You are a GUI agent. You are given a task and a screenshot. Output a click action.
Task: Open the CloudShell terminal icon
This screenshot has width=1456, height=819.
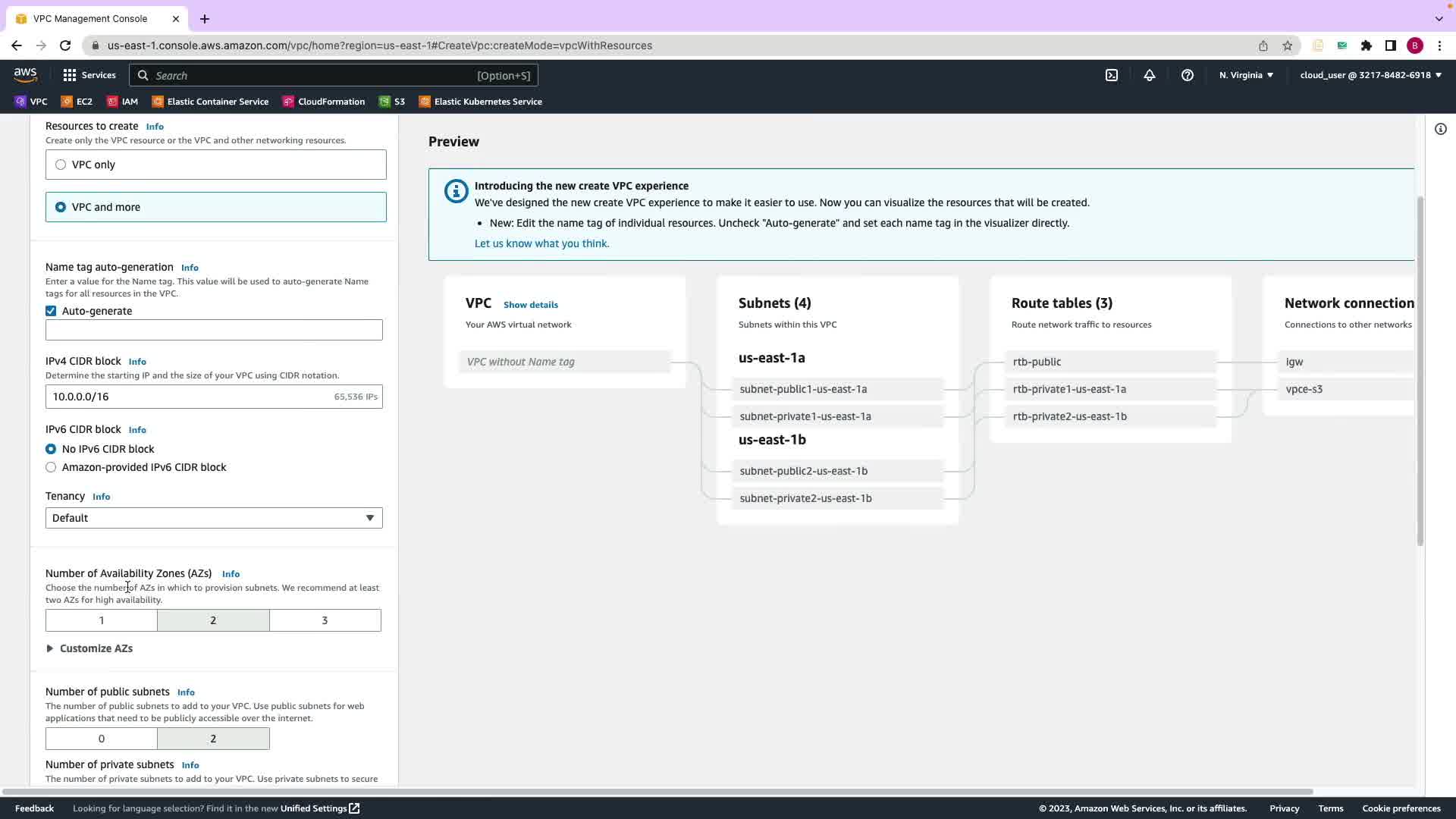tap(1112, 75)
